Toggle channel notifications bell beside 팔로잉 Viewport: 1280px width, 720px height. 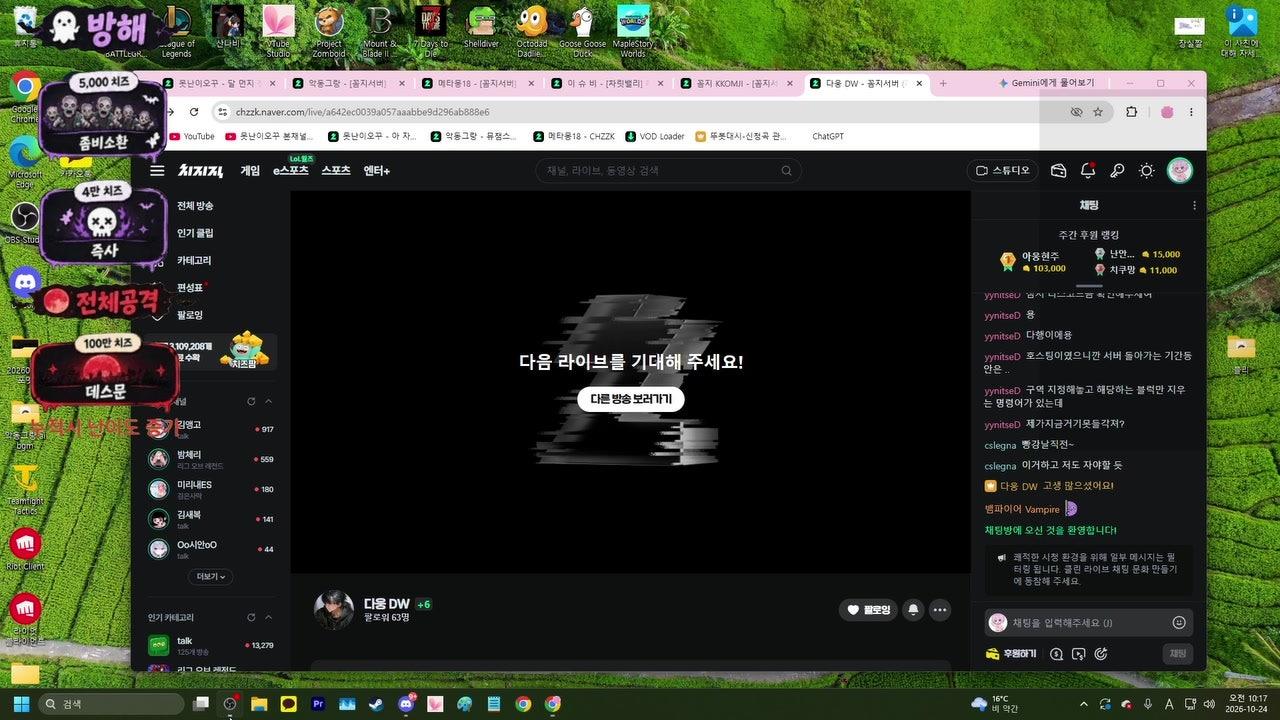click(912, 609)
